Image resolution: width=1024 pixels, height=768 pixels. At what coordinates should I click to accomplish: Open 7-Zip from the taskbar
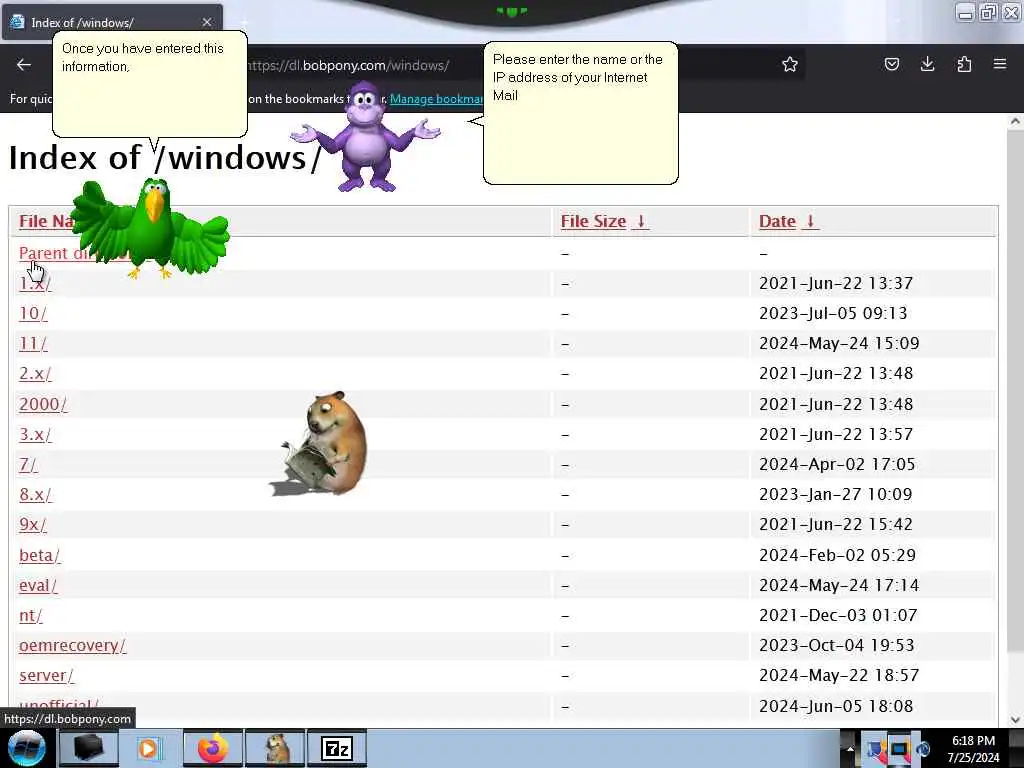tap(337, 748)
